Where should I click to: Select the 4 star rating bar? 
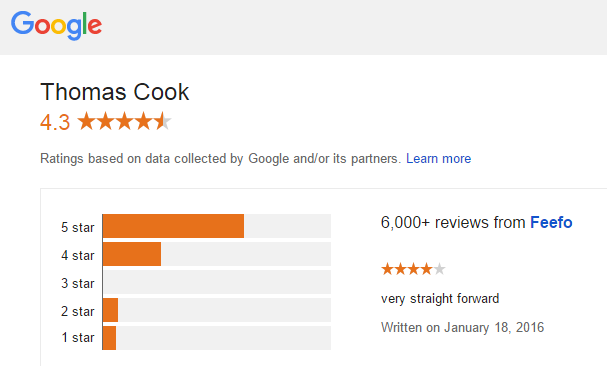217,254
